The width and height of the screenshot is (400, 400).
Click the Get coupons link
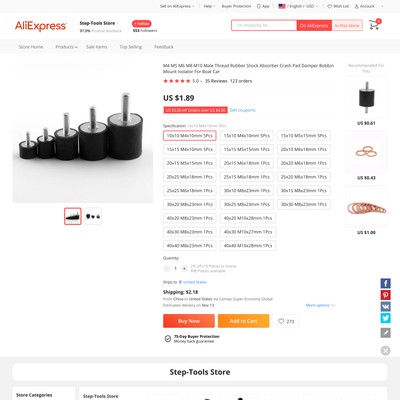tap(242, 110)
